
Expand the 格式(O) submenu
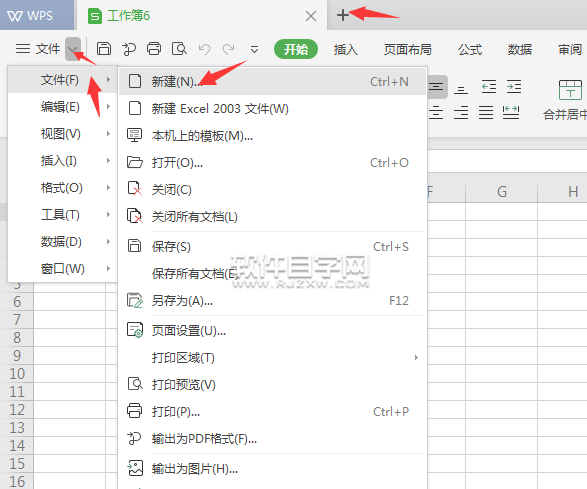point(63,188)
